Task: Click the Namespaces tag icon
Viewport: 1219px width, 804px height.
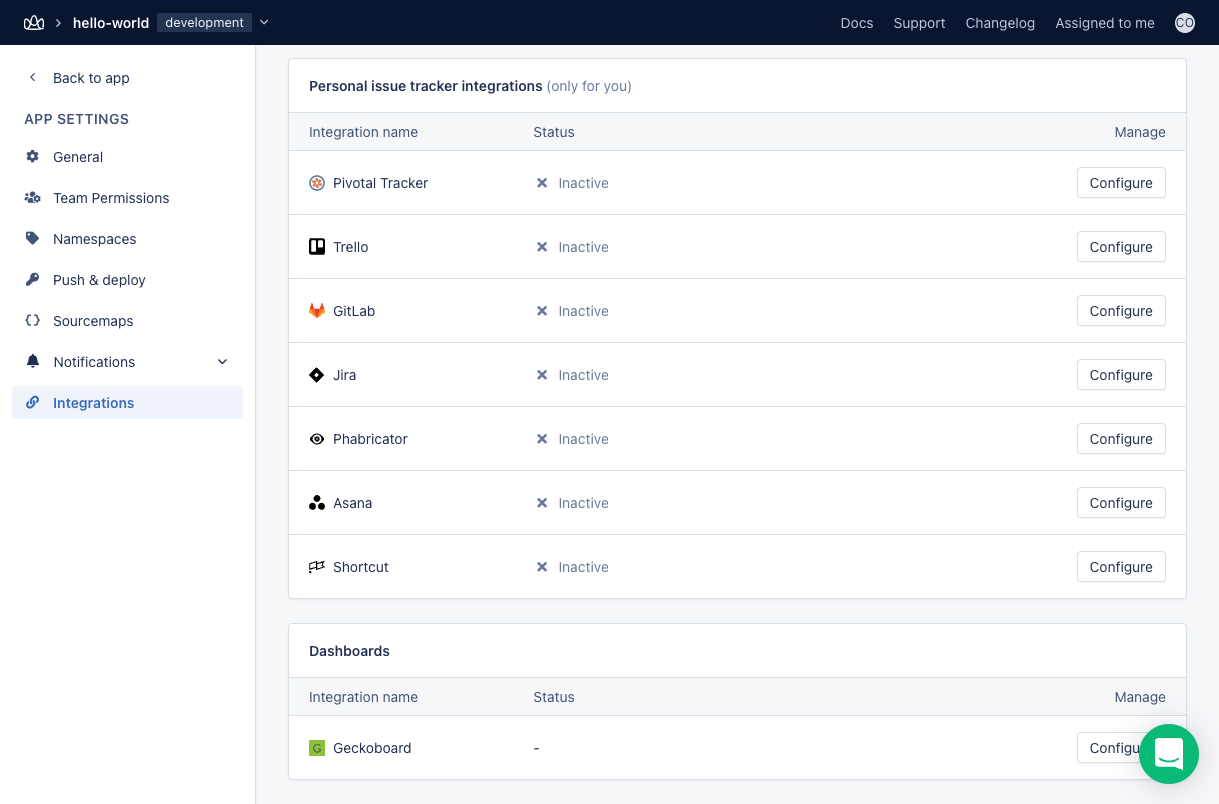Action: click(x=33, y=239)
